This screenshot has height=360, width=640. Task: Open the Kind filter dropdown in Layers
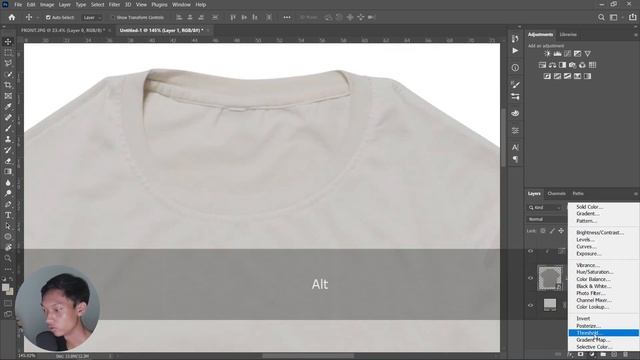point(545,208)
